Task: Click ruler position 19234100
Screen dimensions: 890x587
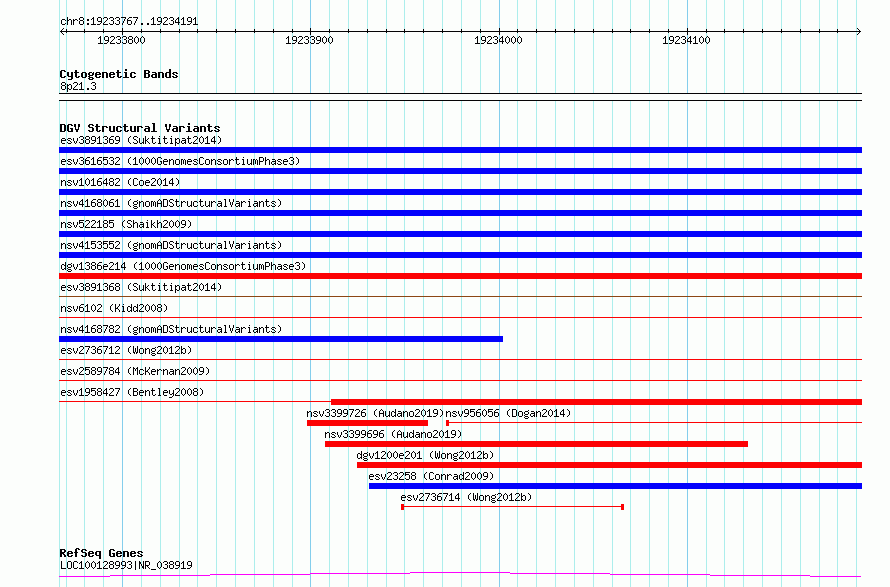Action: (x=686, y=40)
